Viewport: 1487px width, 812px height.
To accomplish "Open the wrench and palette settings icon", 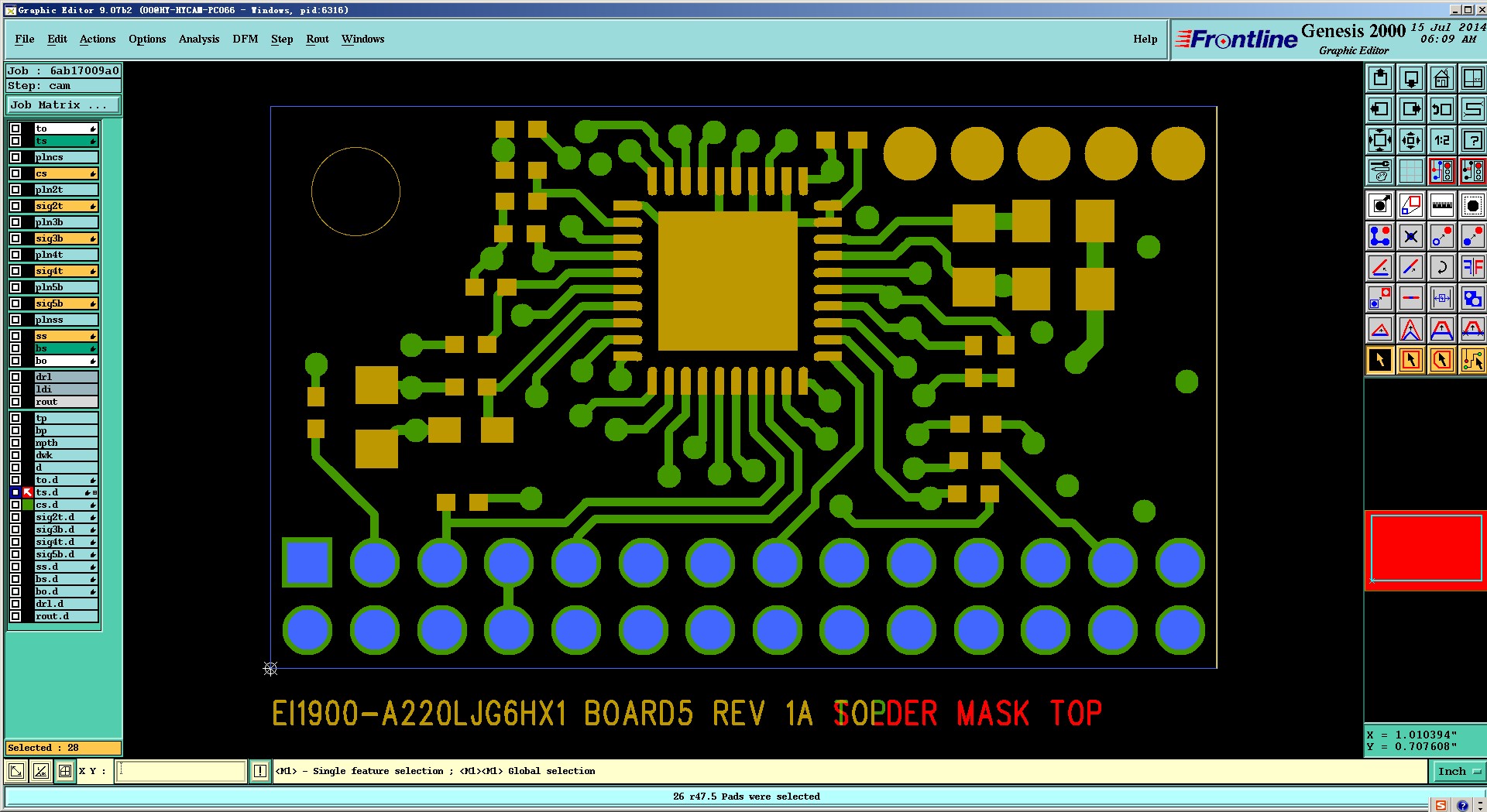I will click(1380, 171).
